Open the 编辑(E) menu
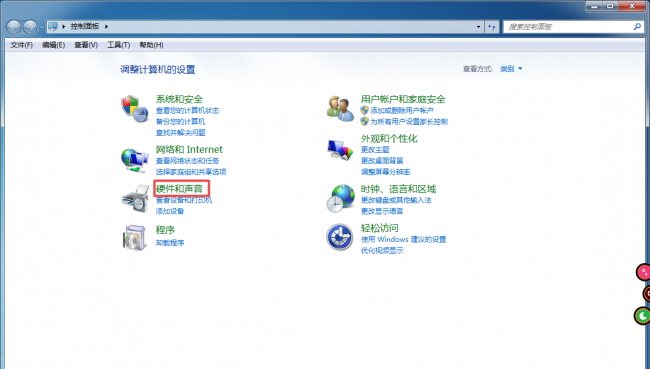Viewport: 650px width, 369px height. pos(53,45)
